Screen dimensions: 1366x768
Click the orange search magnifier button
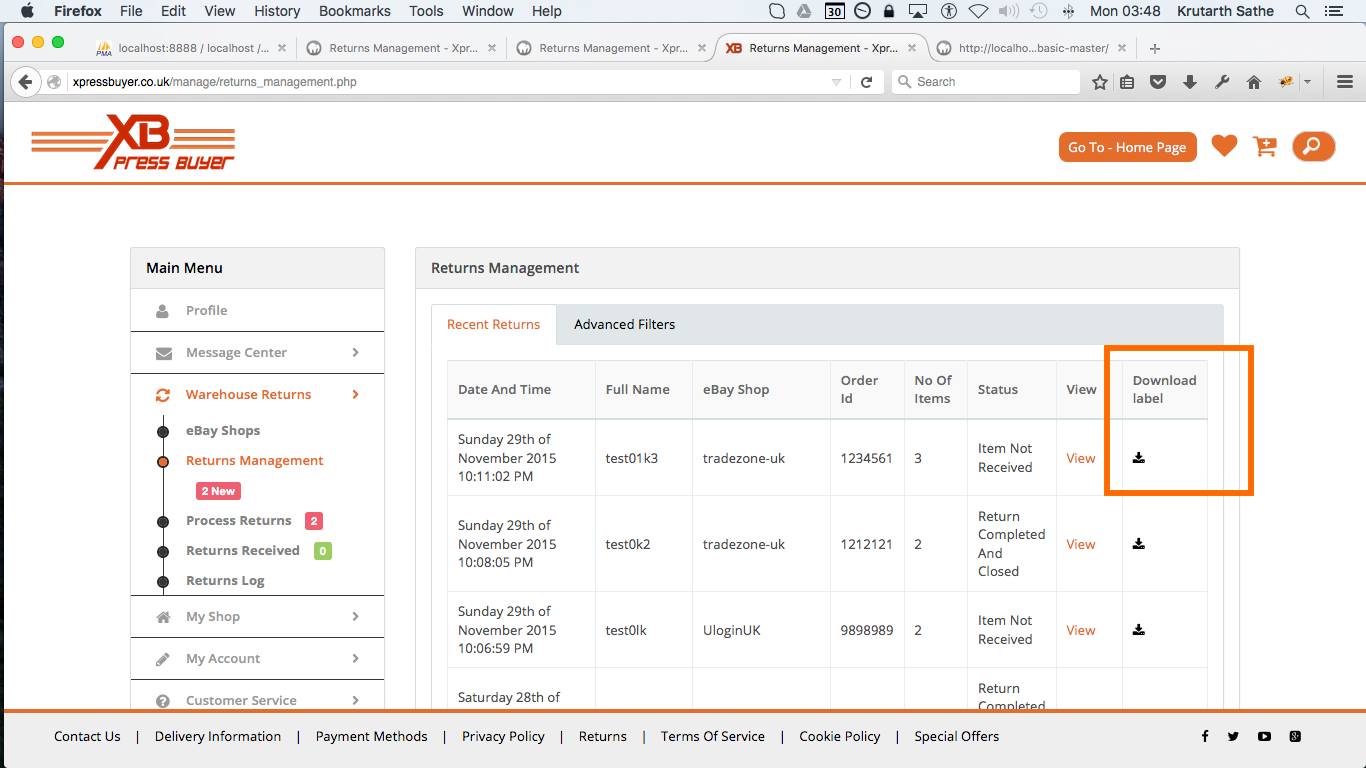click(x=1313, y=147)
